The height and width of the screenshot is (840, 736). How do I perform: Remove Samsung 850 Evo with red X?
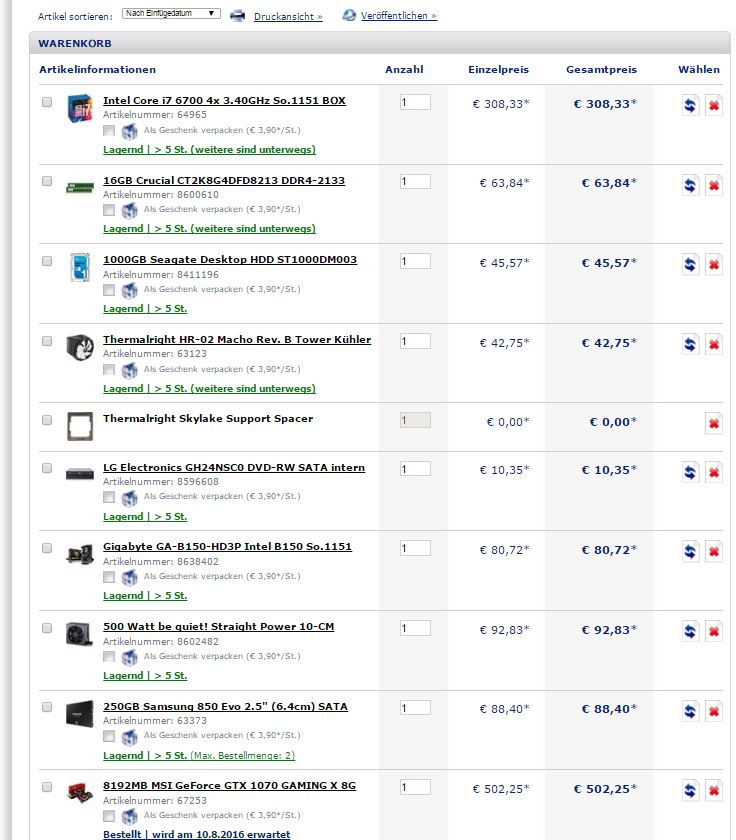tap(714, 711)
